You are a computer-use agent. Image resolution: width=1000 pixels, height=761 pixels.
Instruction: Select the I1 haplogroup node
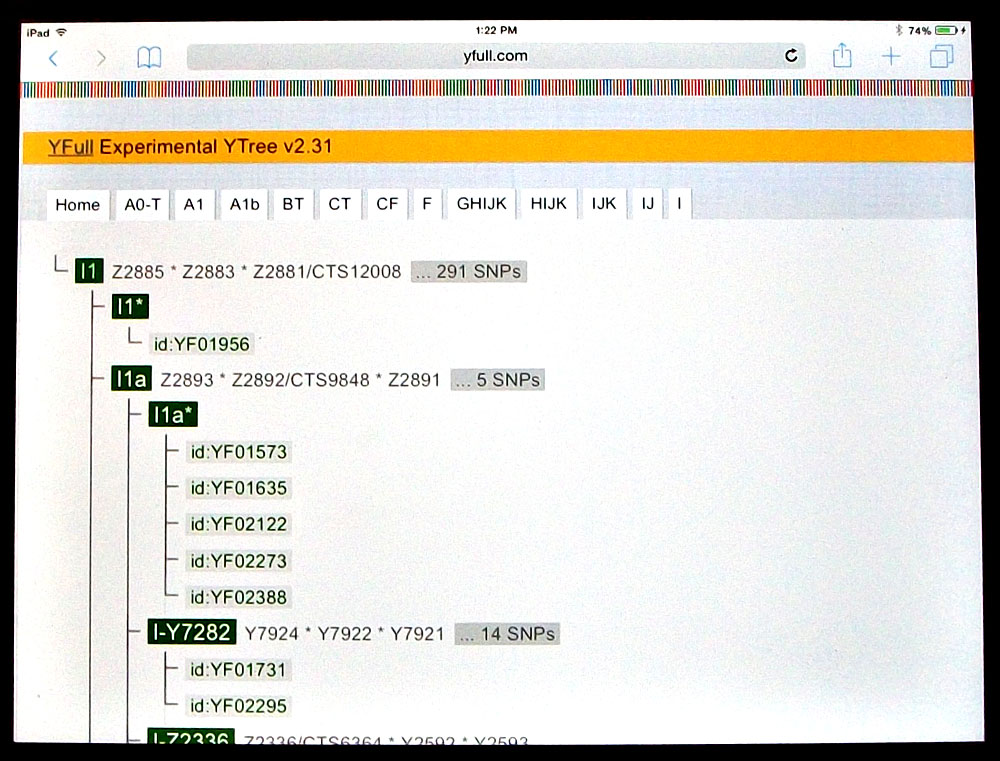(x=89, y=271)
